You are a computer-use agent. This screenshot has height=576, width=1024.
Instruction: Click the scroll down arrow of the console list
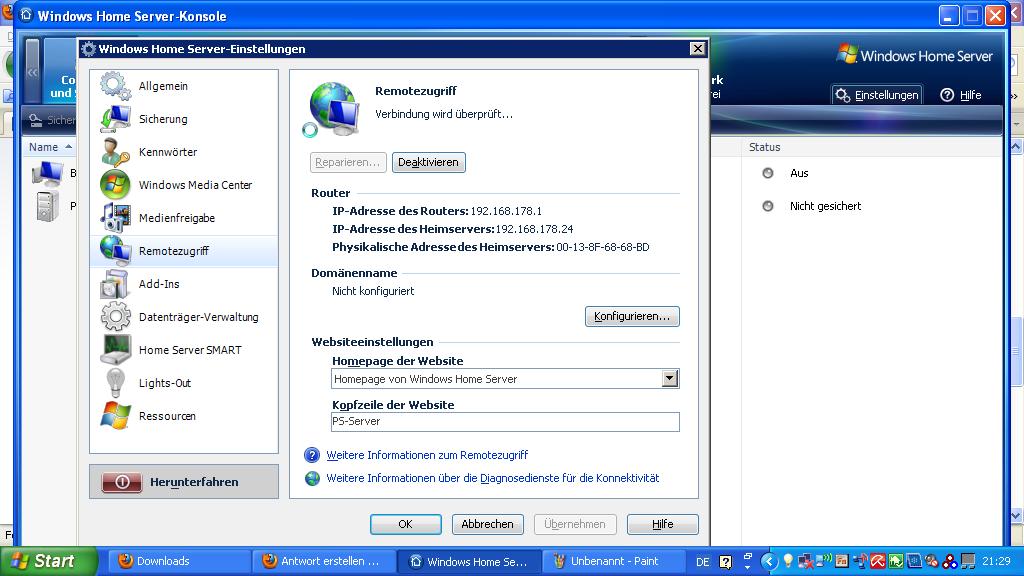click(1016, 515)
